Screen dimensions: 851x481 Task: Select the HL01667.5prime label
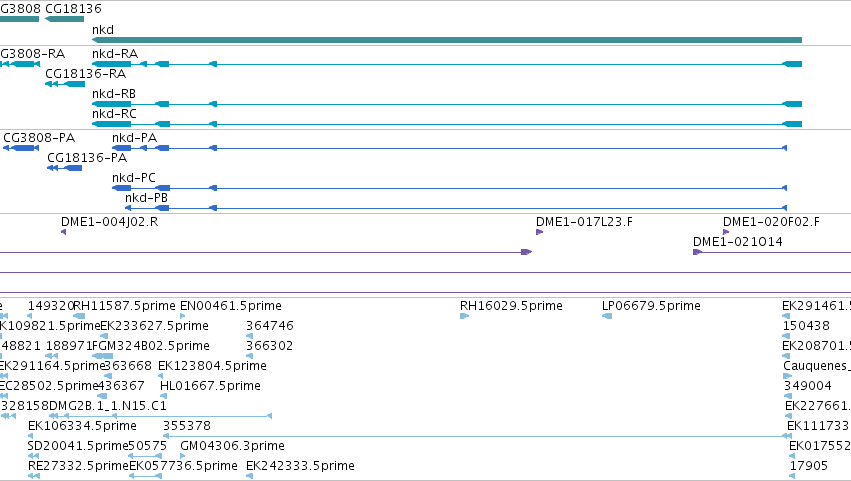[x=211, y=387]
